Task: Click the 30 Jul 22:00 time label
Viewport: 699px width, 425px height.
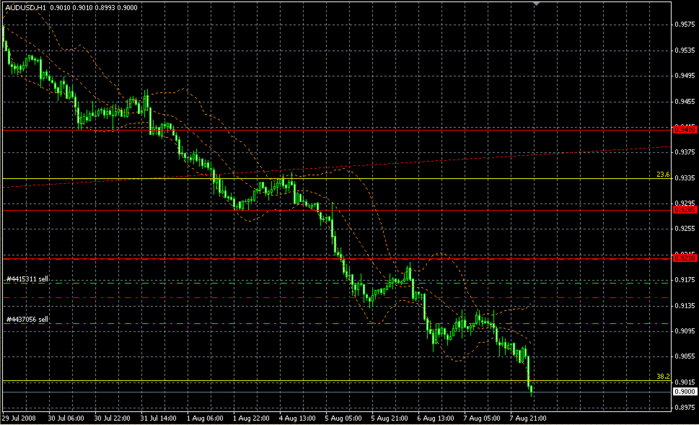Action: point(112,418)
